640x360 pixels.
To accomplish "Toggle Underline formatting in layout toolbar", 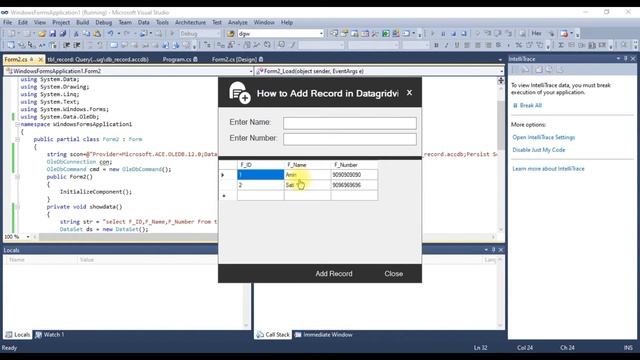I will click(457, 45).
